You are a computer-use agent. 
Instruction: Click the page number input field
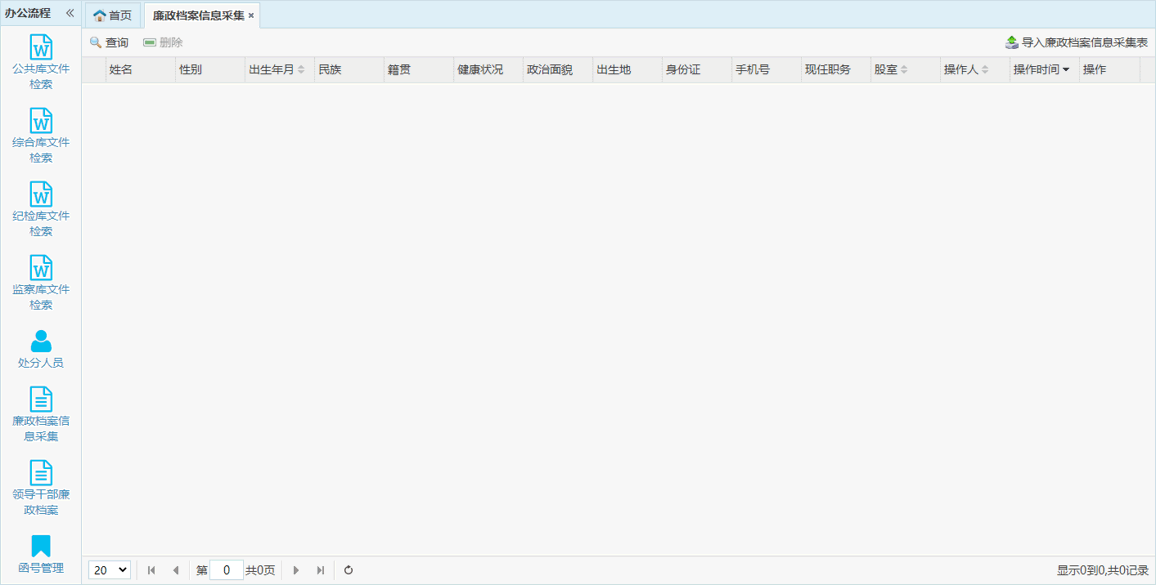coord(226,570)
